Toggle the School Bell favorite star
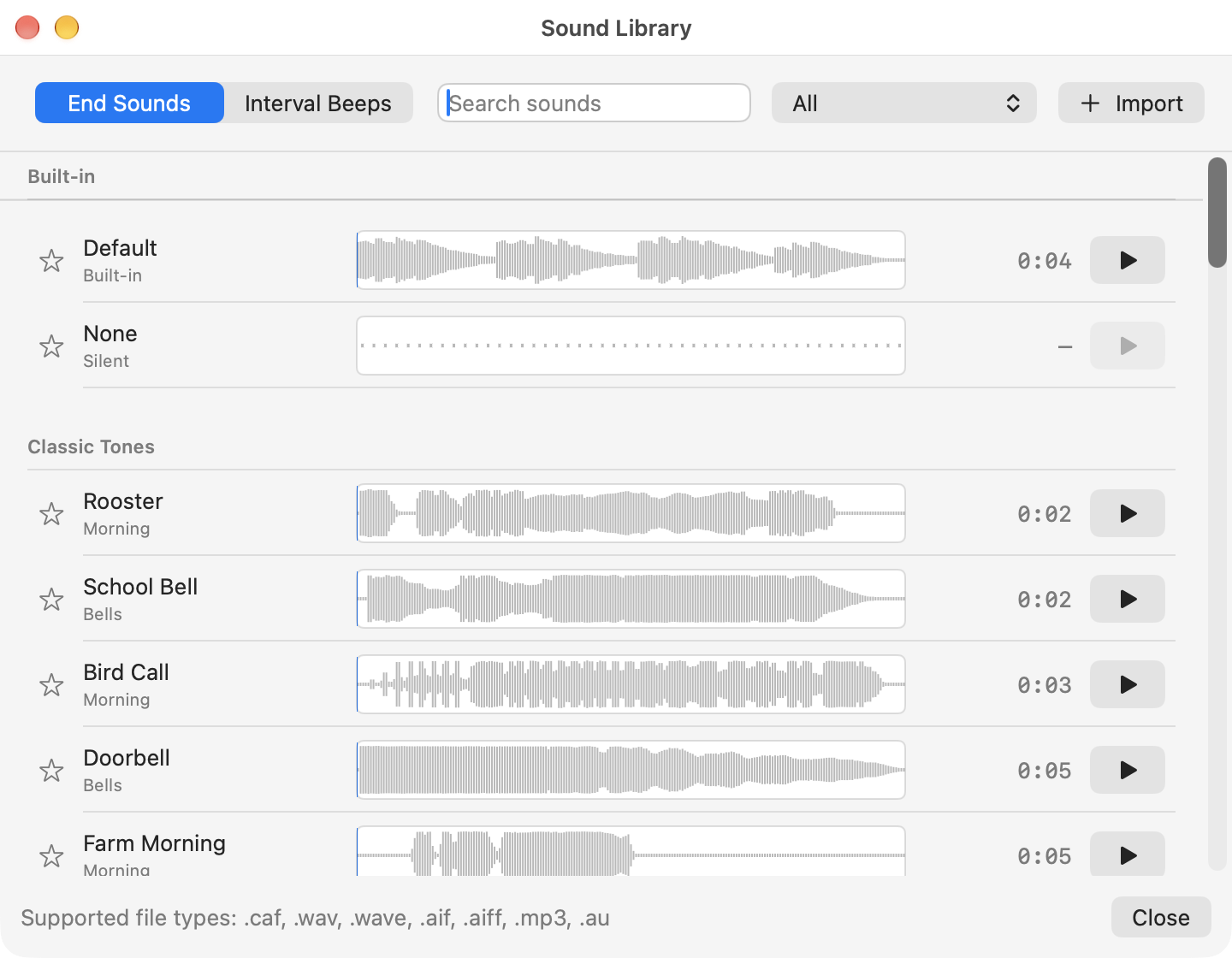 51,600
